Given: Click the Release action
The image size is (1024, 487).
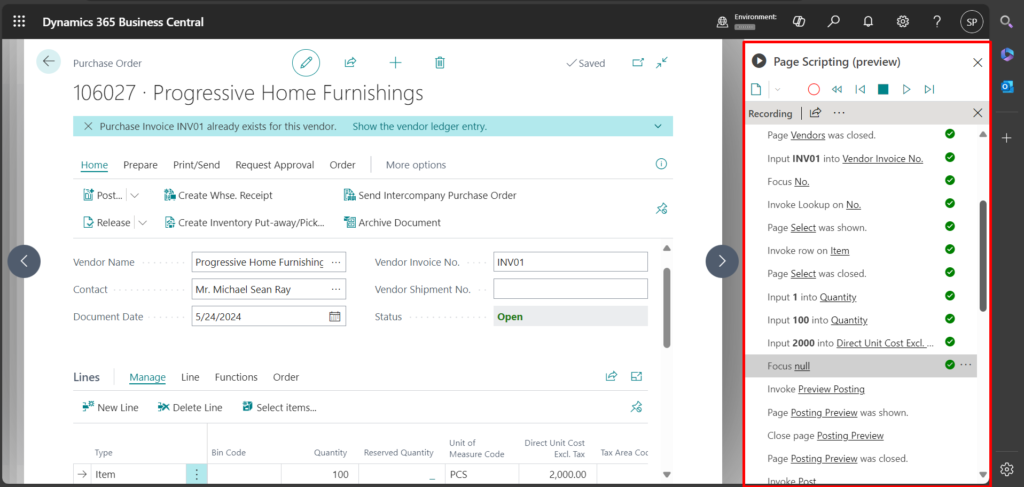Looking at the screenshot, I should 106,223.
